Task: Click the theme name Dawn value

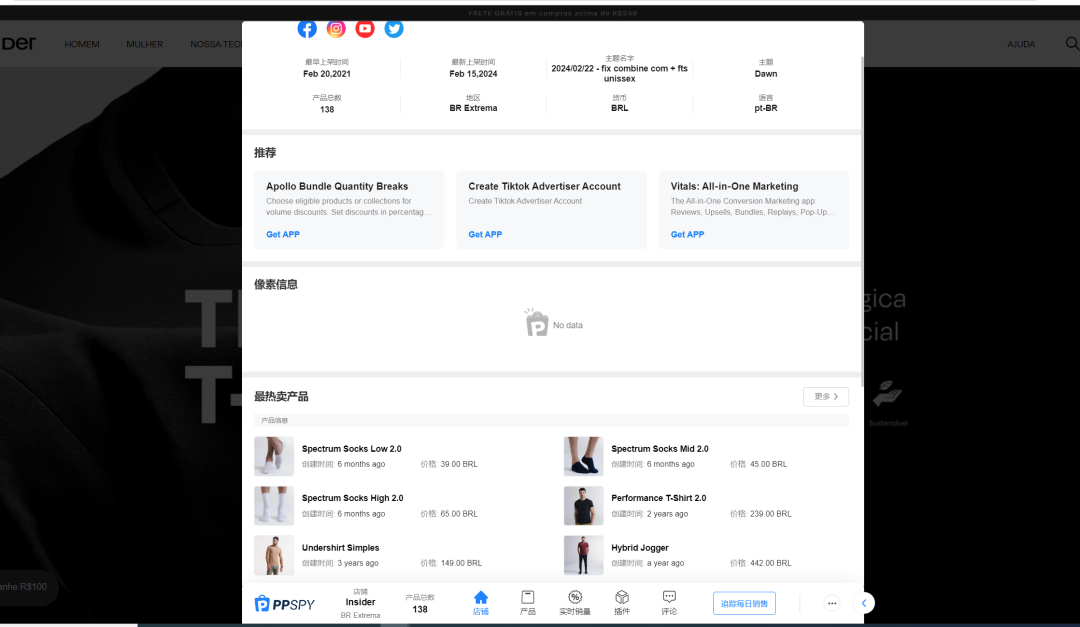Action: click(x=766, y=74)
